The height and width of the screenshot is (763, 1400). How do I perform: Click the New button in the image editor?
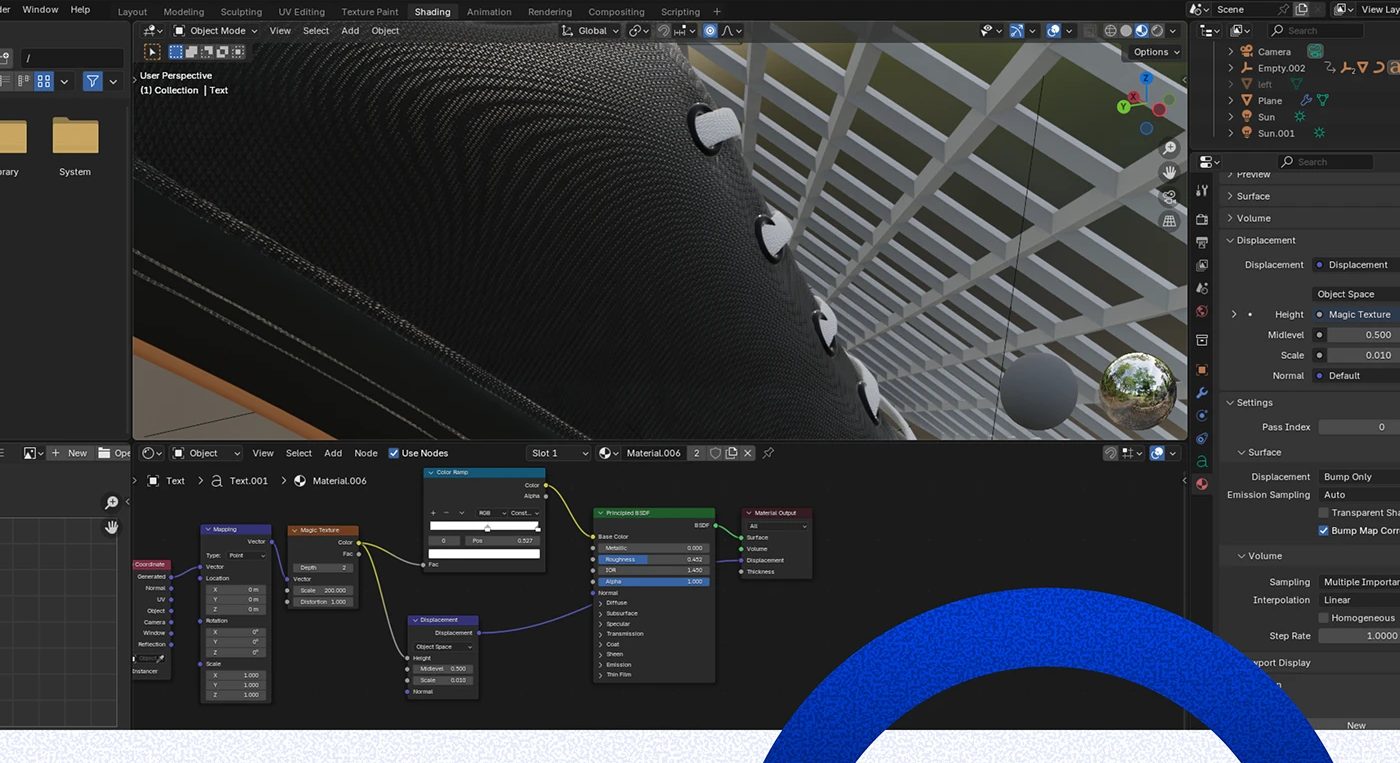pyautogui.click(x=69, y=453)
